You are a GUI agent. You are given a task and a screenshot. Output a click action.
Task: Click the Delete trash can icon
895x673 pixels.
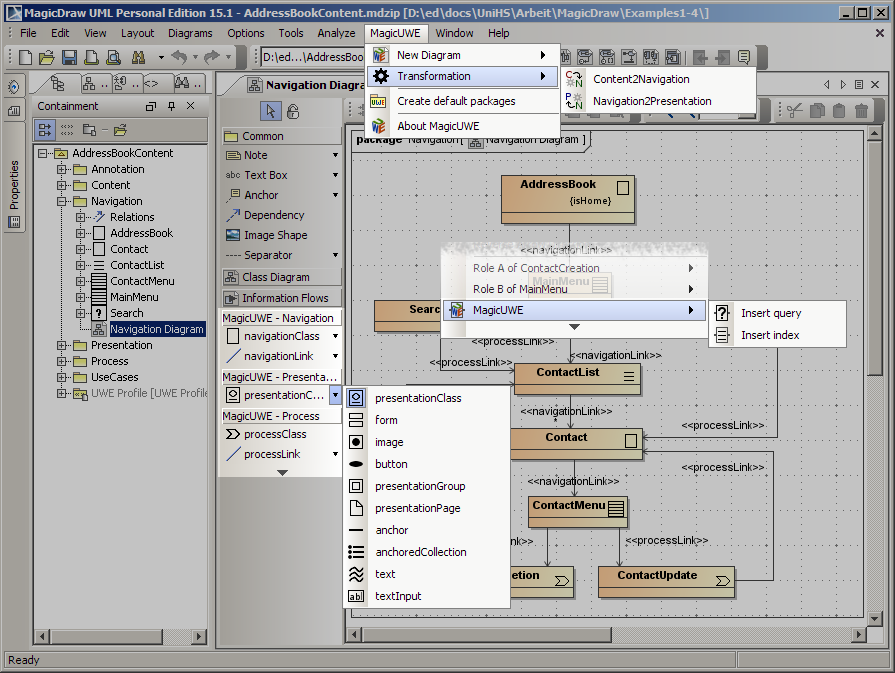[x=861, y=110]
